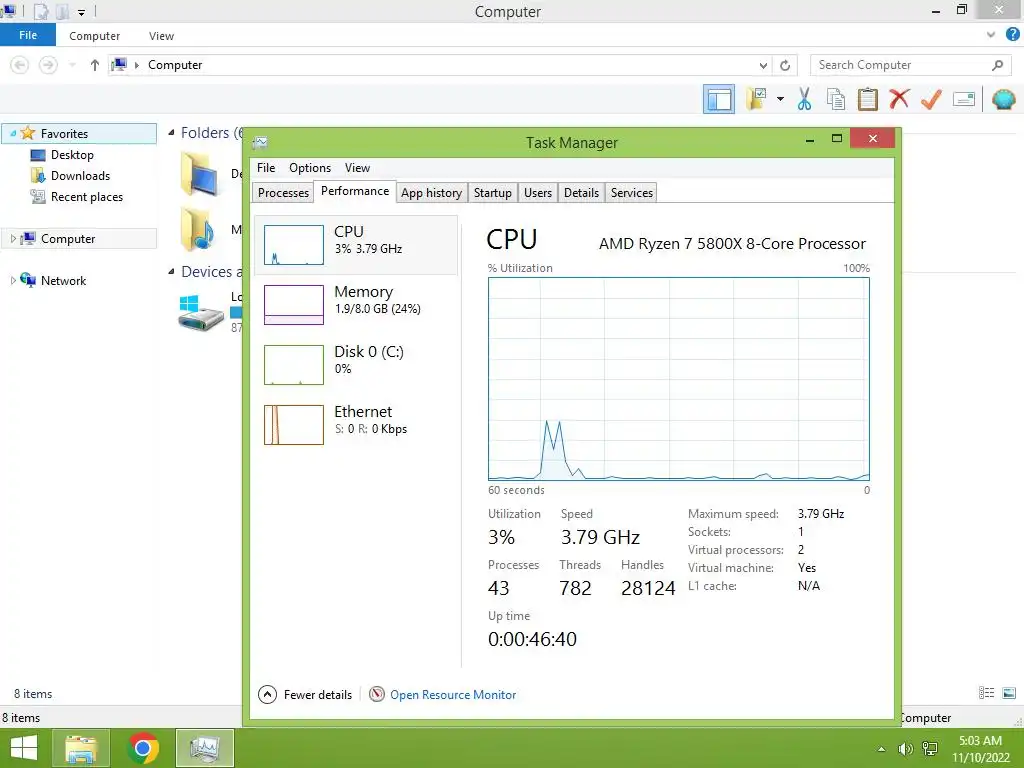Click the orange checkmark Properties icon
The height and width of the screenshot is (768, 1024).
tap(931, 99)
